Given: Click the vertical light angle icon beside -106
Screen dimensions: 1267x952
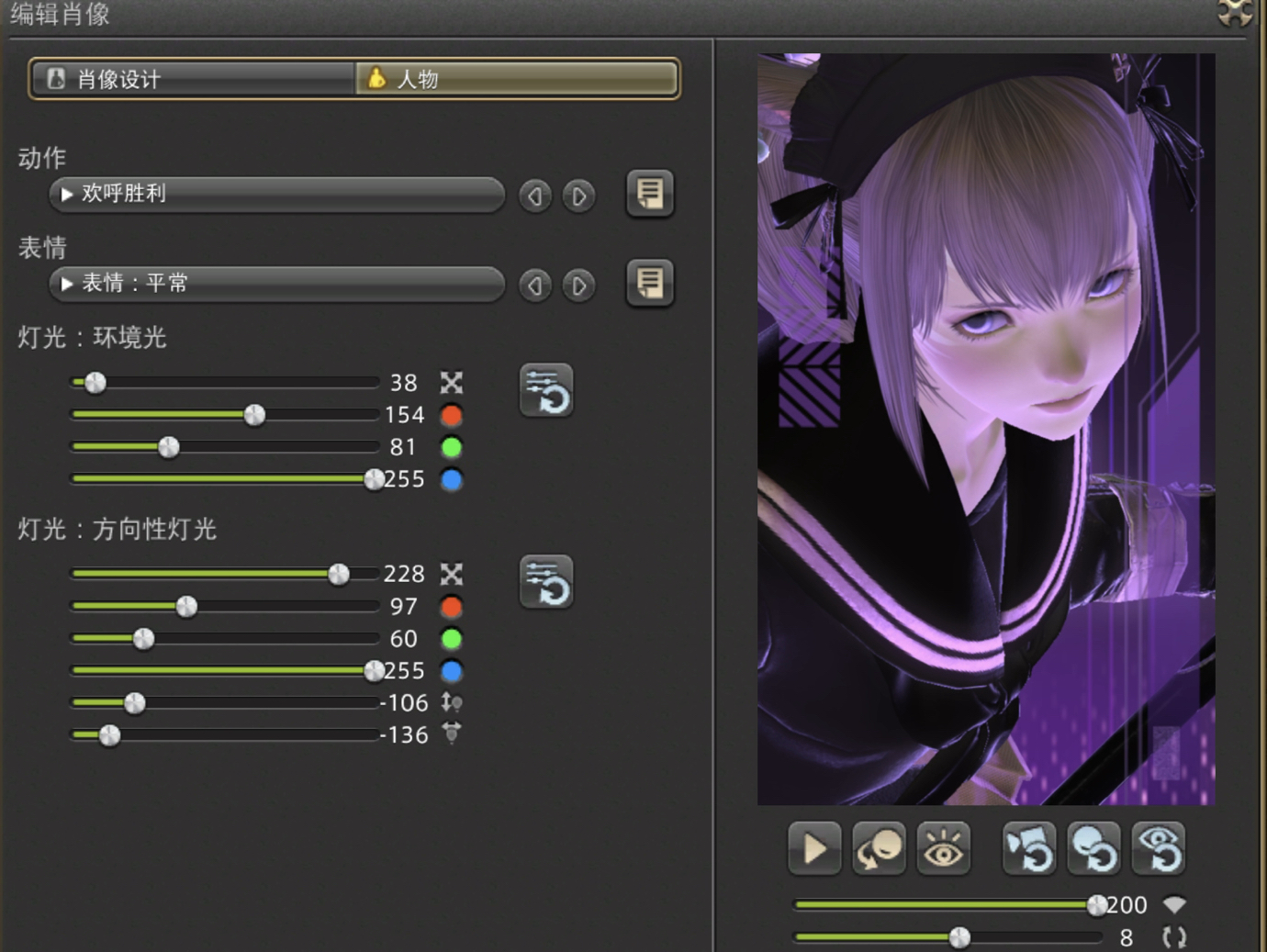Looking at the screenshot, I should [x=451, y=702].
